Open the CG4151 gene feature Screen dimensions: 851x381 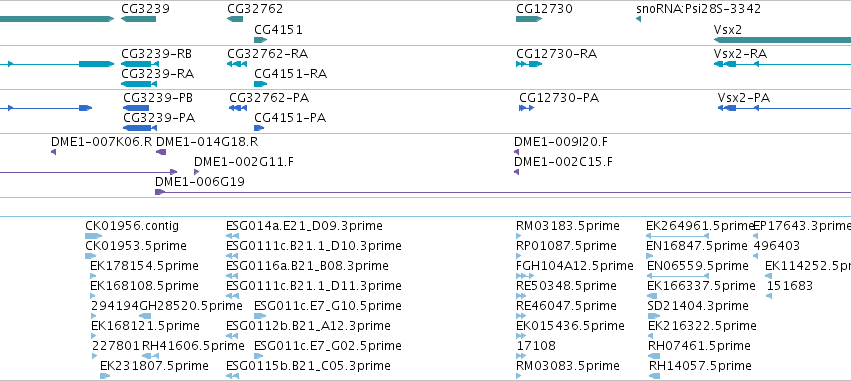(x=261, y=40)
